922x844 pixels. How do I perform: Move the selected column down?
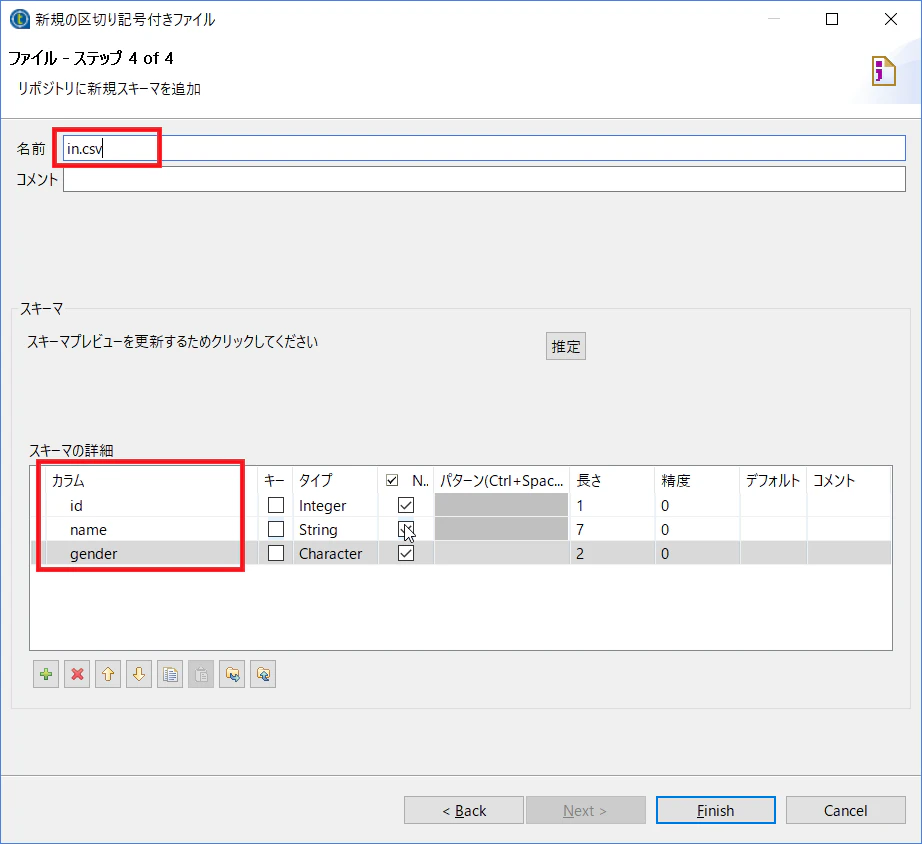click(x=139, y=674)
